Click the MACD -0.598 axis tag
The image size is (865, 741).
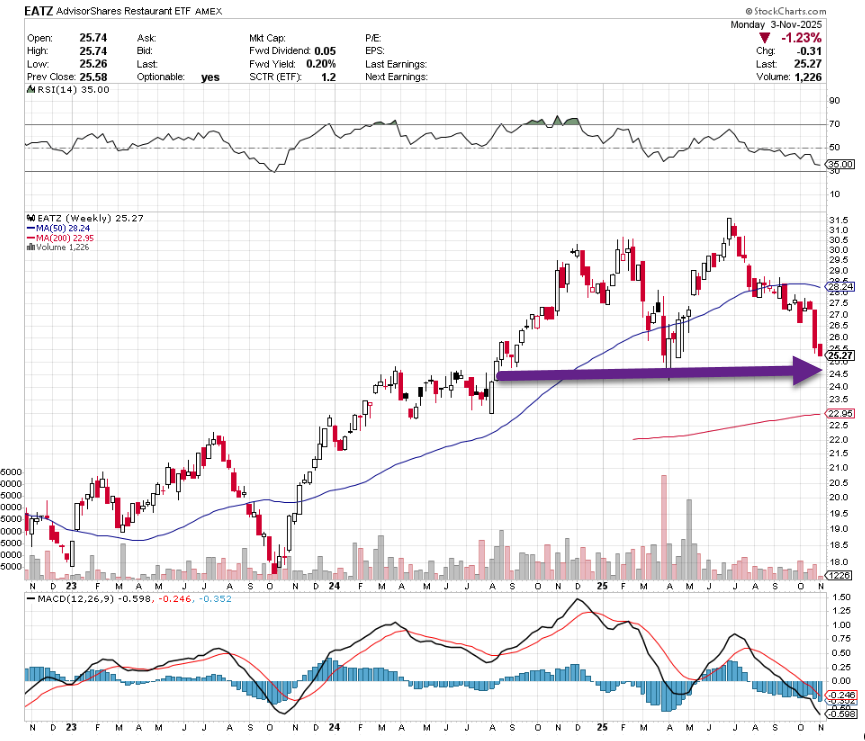pyautogui.click(x=838, y=713)
